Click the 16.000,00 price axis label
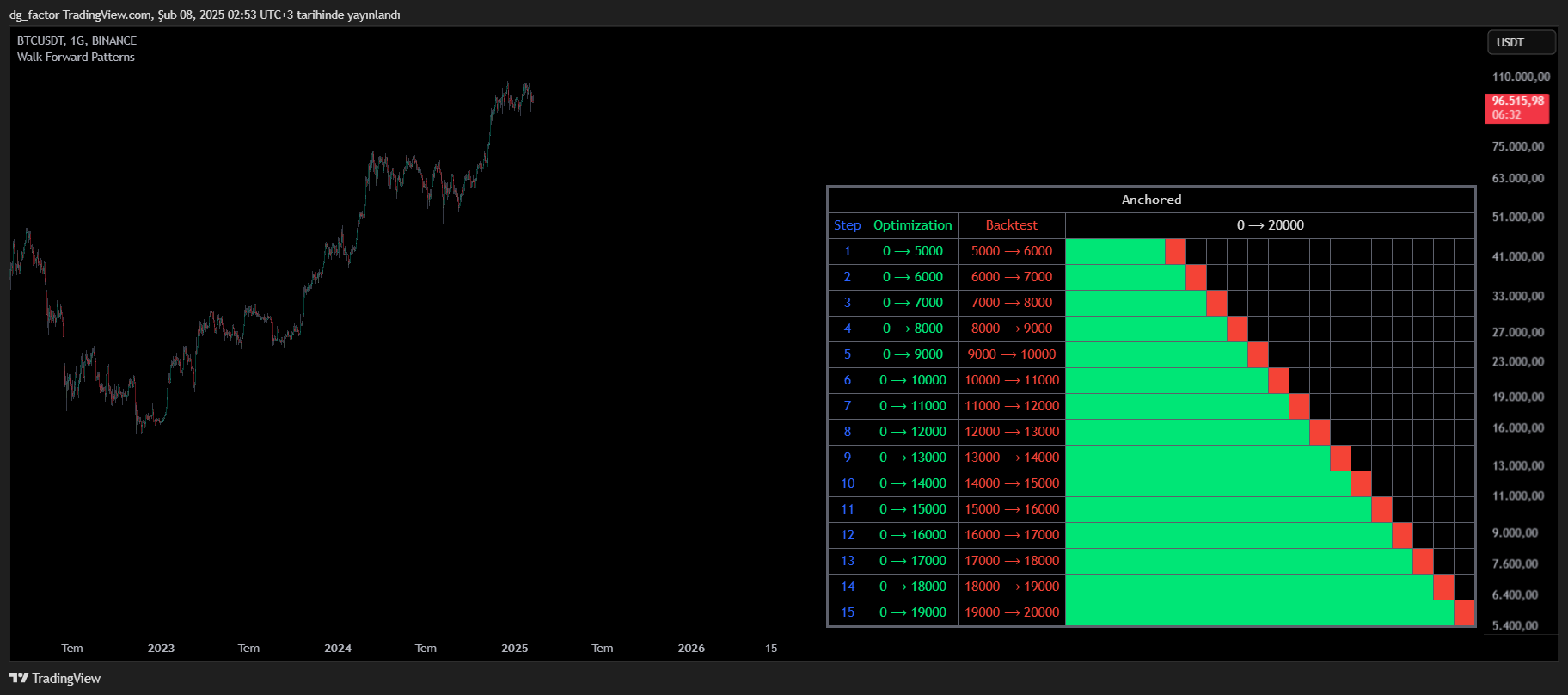 point(1518,427)
